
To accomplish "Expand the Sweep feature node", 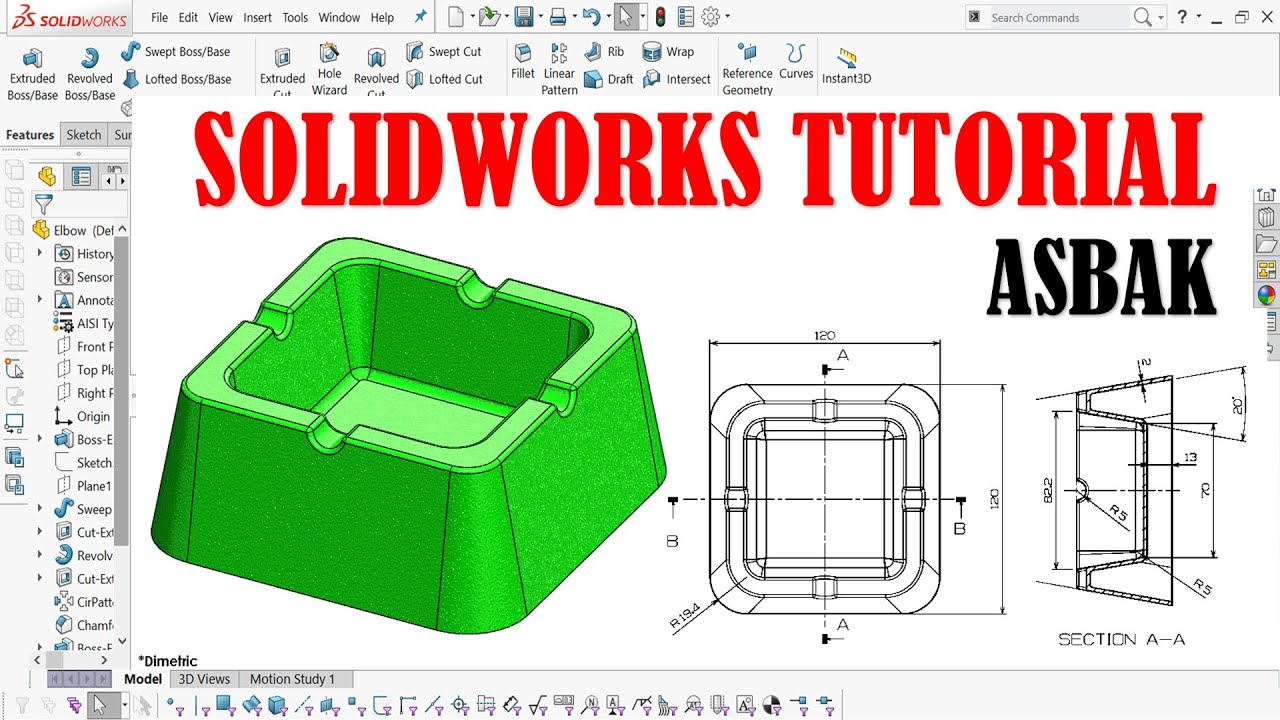I will click(x=40, y=509).
